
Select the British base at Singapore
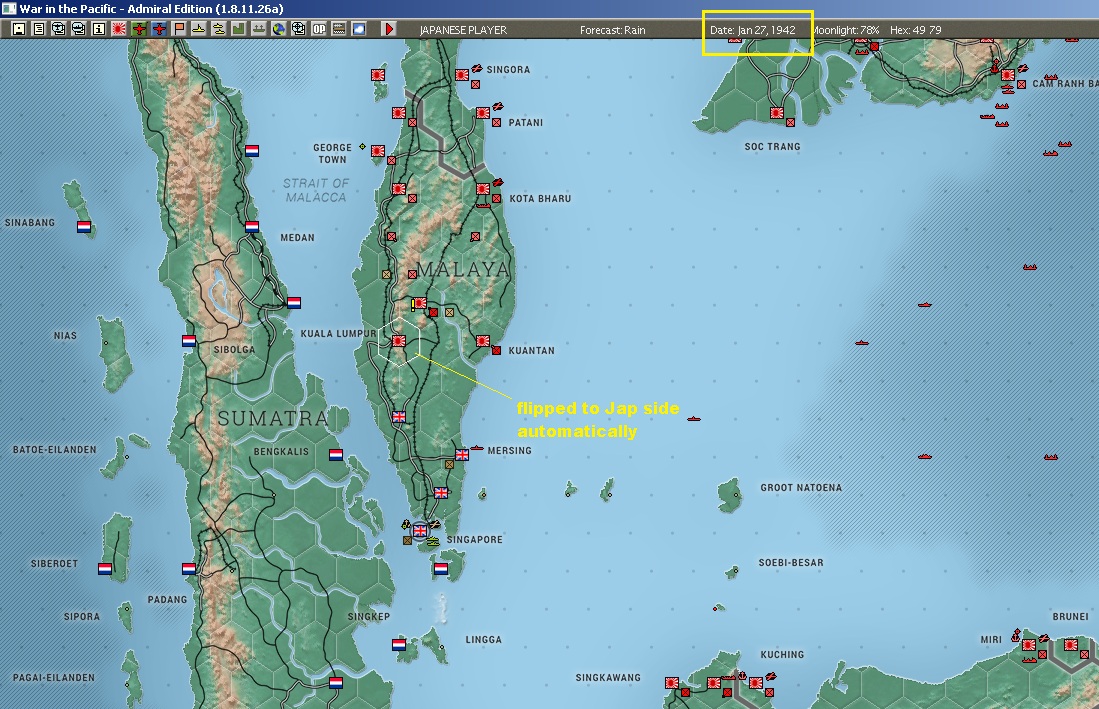tap(420, 530)
